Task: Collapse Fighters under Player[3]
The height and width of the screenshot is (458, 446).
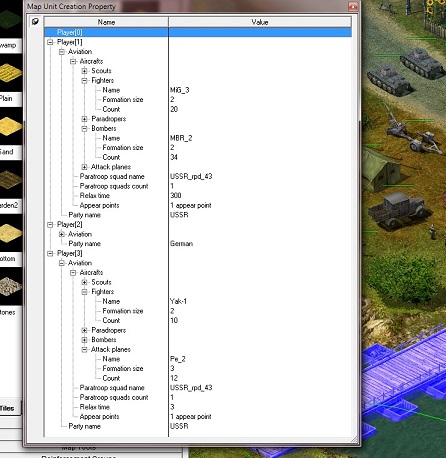Action: (x=85, y=292)
